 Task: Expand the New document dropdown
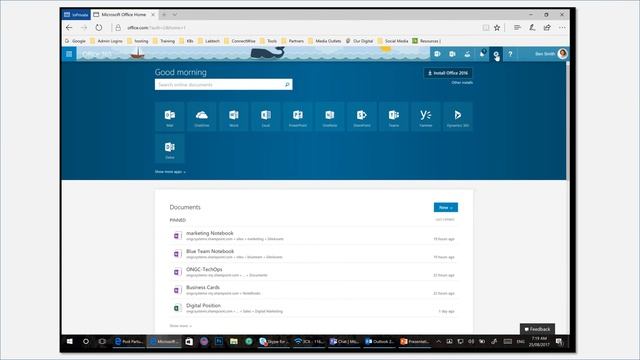pyautogui.click(x=446, y=207)
